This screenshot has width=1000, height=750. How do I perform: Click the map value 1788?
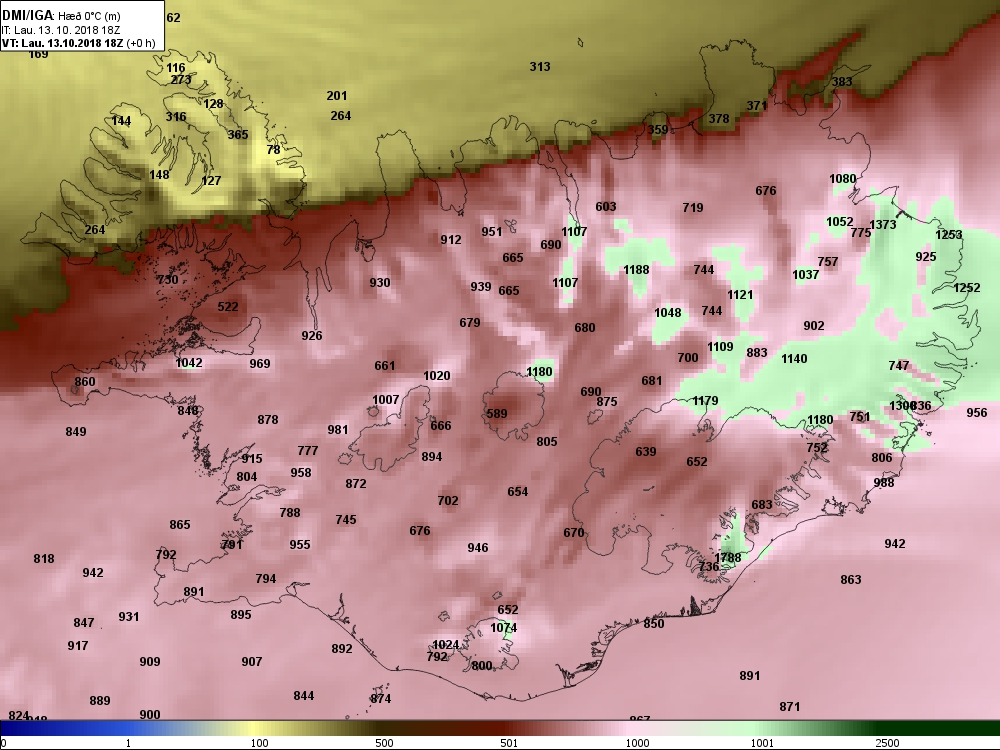[x=728, y=557]
